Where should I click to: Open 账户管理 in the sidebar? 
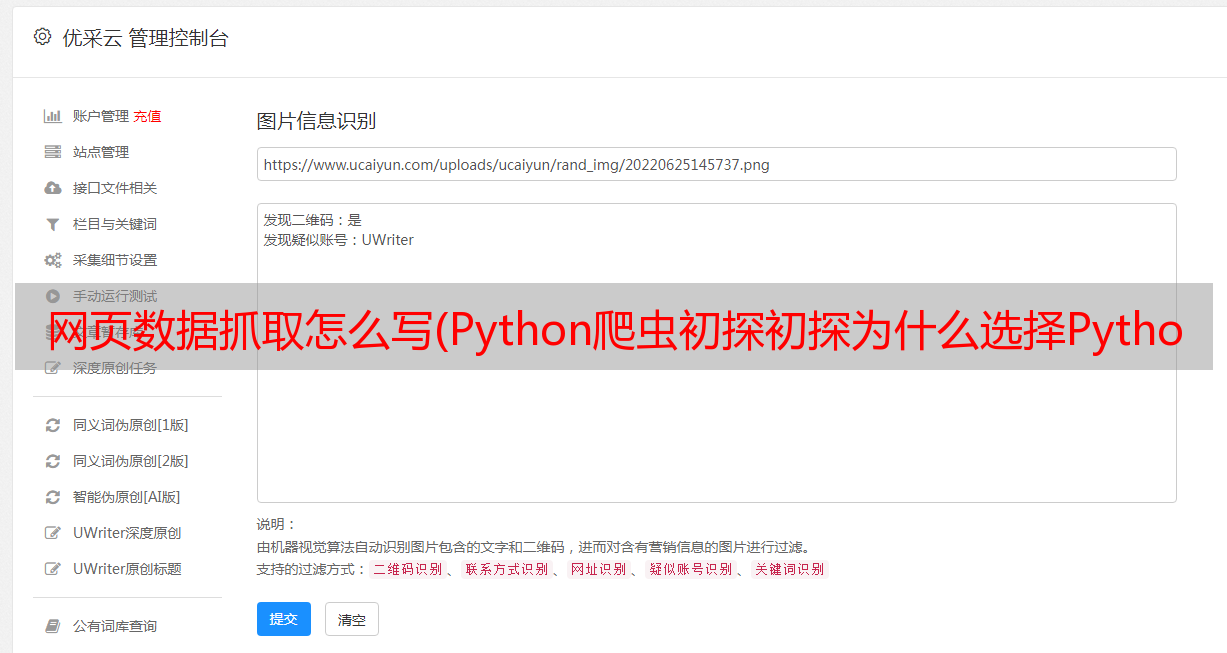(101, 116)
